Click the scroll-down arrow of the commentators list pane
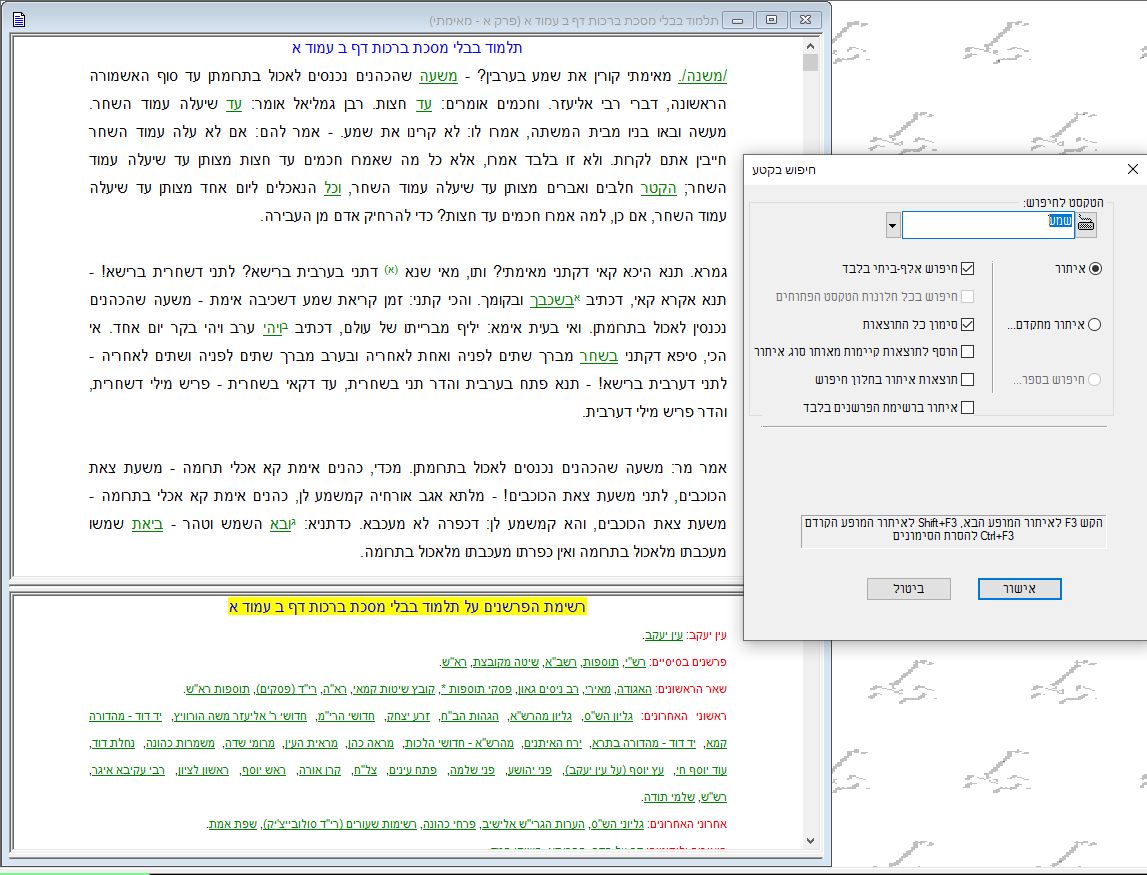Screen dimensions: 1147x875 (x=810, y=841)
